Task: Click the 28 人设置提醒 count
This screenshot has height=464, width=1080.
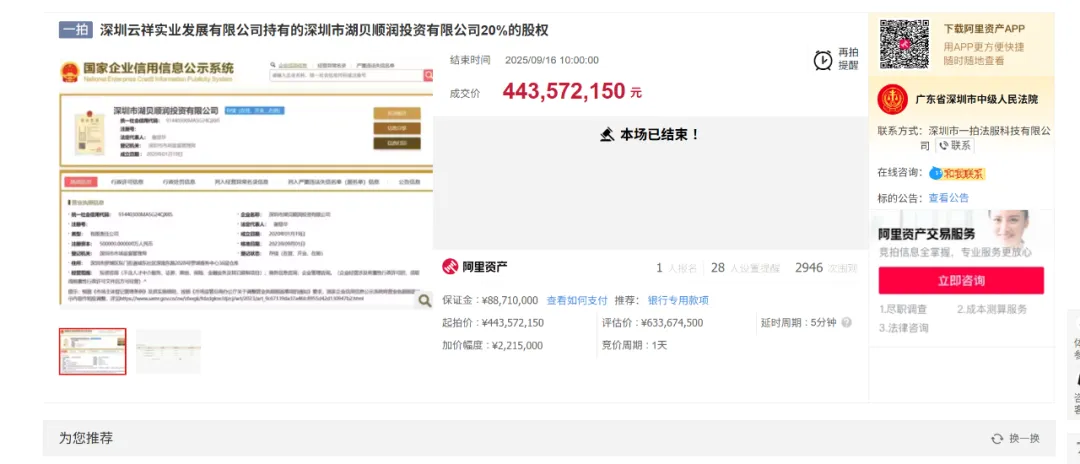Action: click(x=746, y=267)
